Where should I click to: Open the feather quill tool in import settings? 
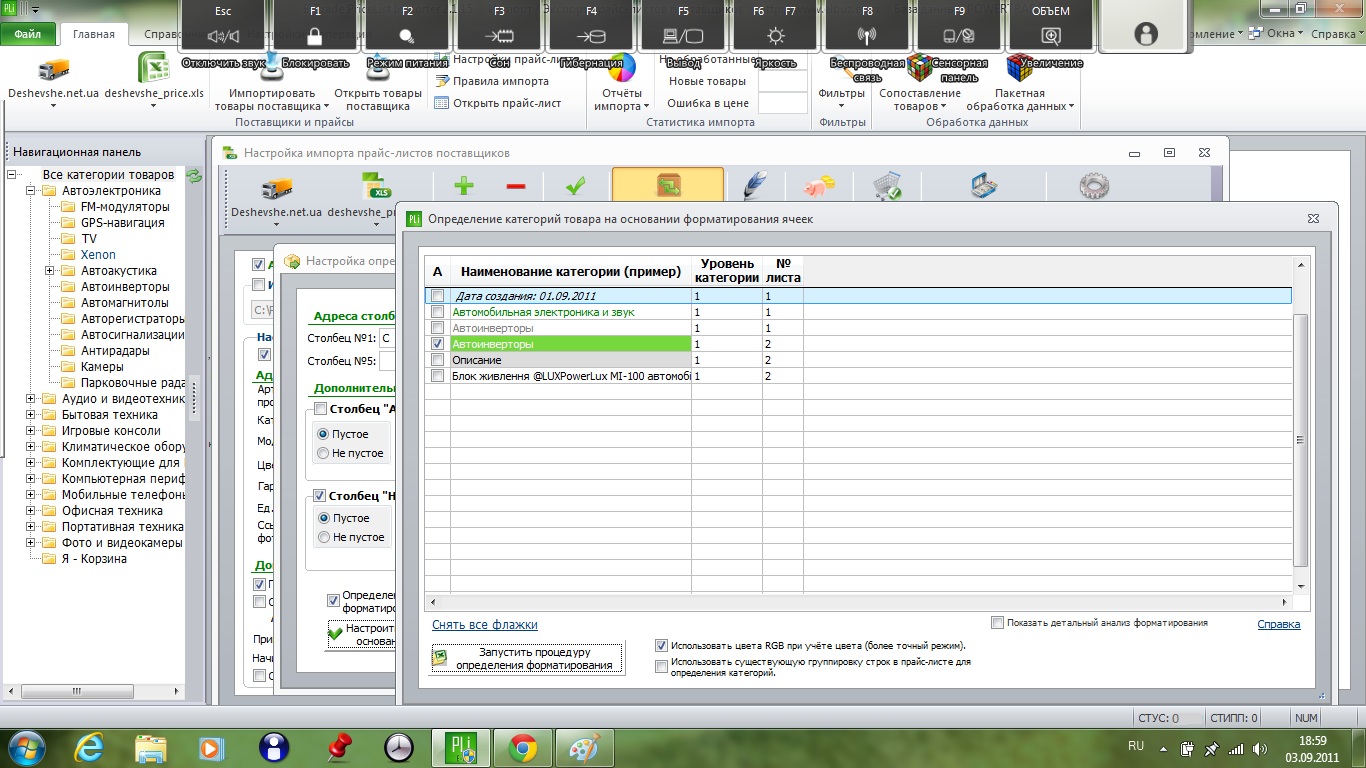756,186
